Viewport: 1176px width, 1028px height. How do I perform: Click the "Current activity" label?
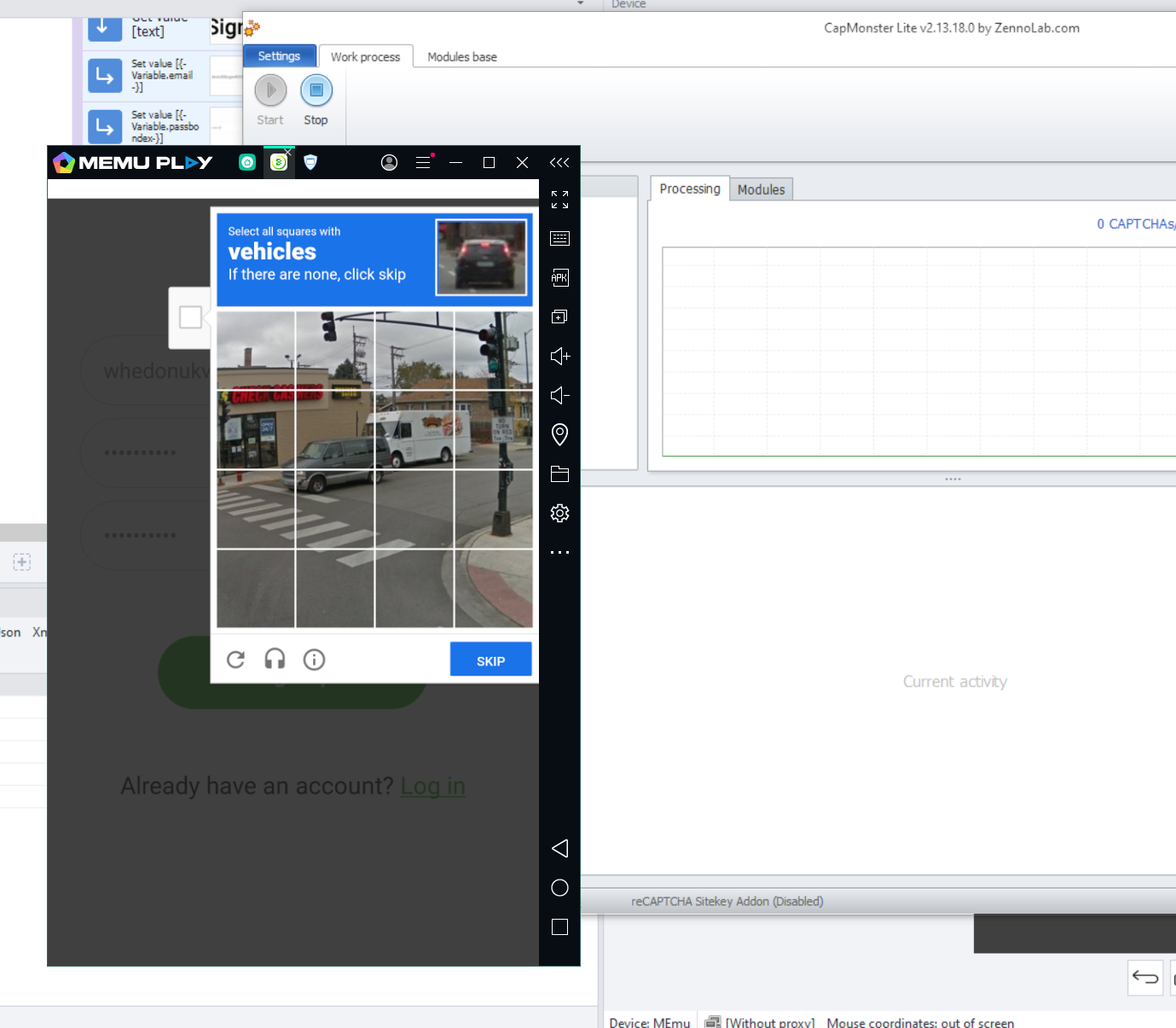tap(955, 682)
